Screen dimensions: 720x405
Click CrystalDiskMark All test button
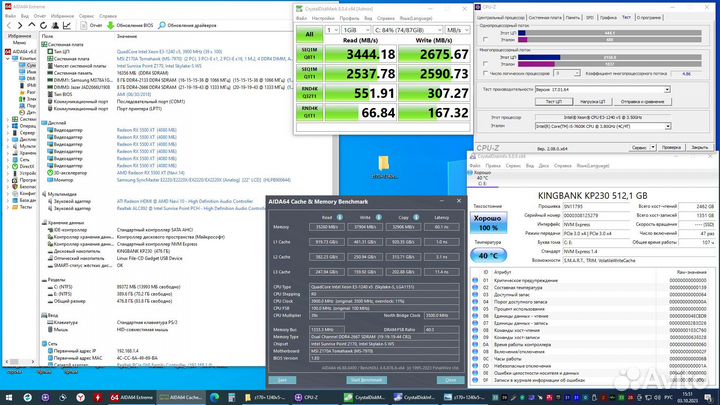tap(309, 34)
